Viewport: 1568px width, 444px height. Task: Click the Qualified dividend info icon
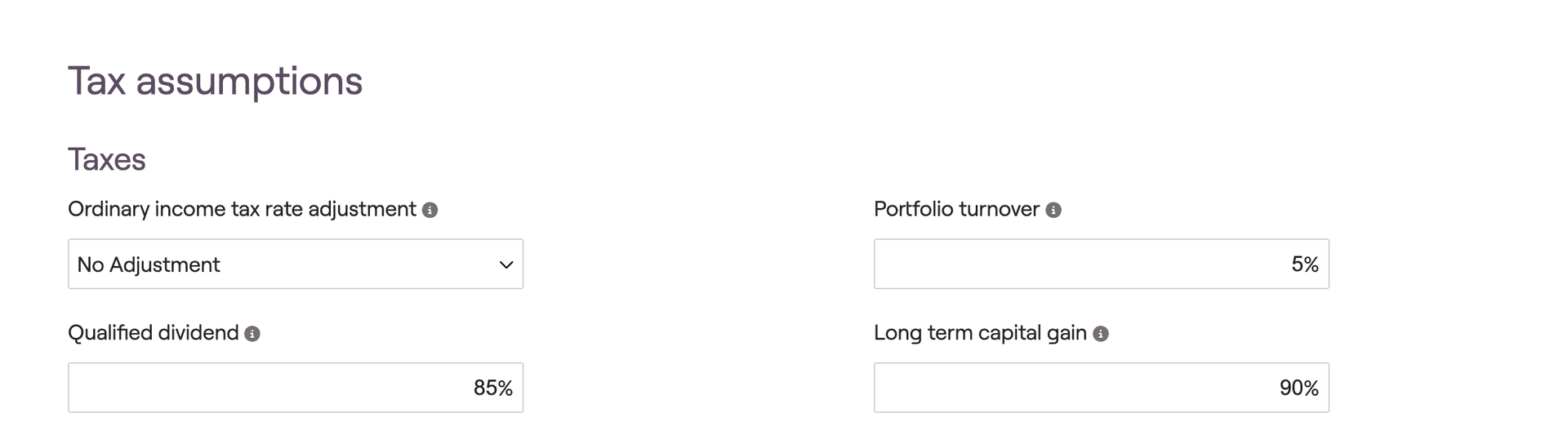(x=252, y=334)
